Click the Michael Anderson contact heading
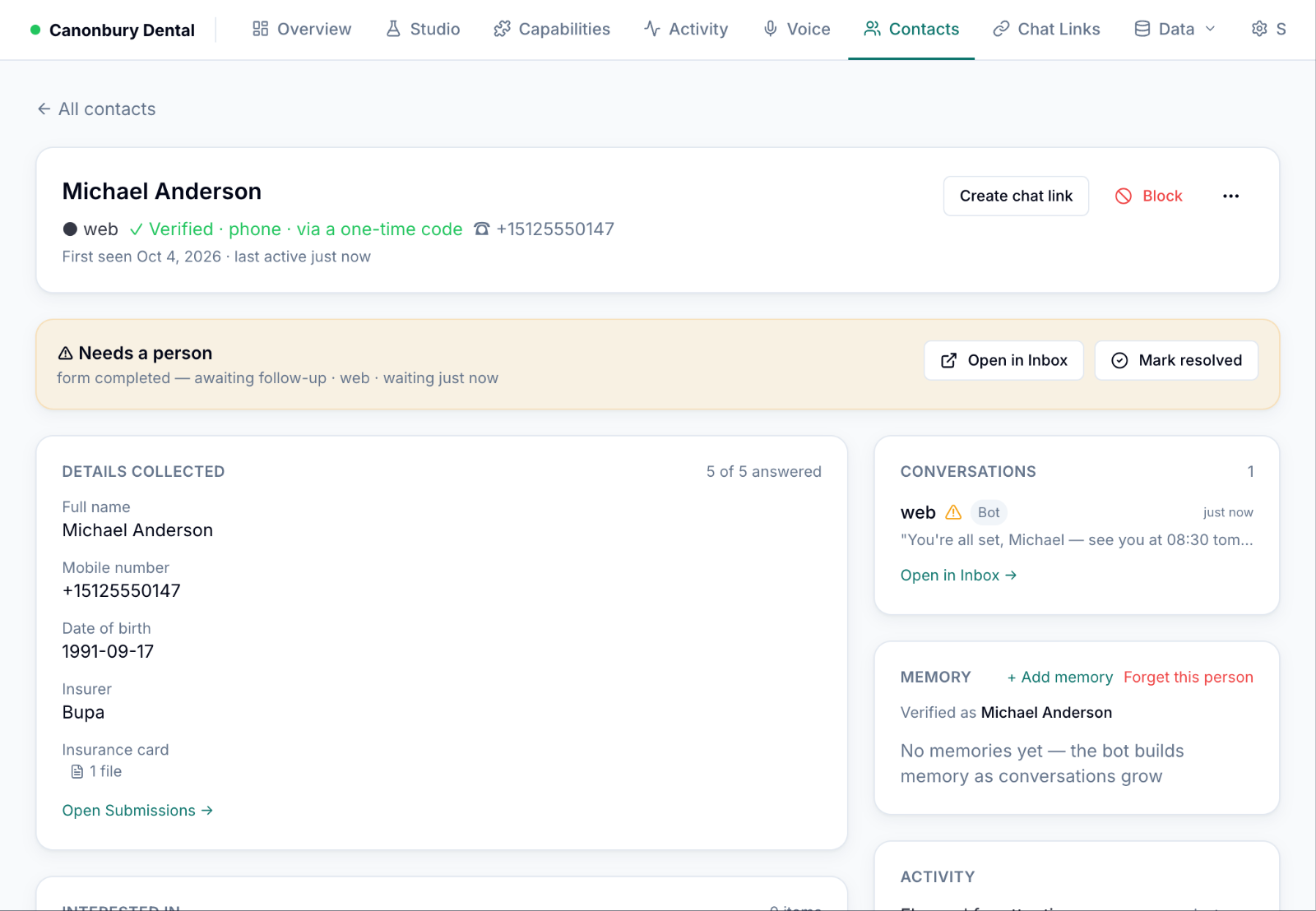1316x911 pixels. point(162,192)
